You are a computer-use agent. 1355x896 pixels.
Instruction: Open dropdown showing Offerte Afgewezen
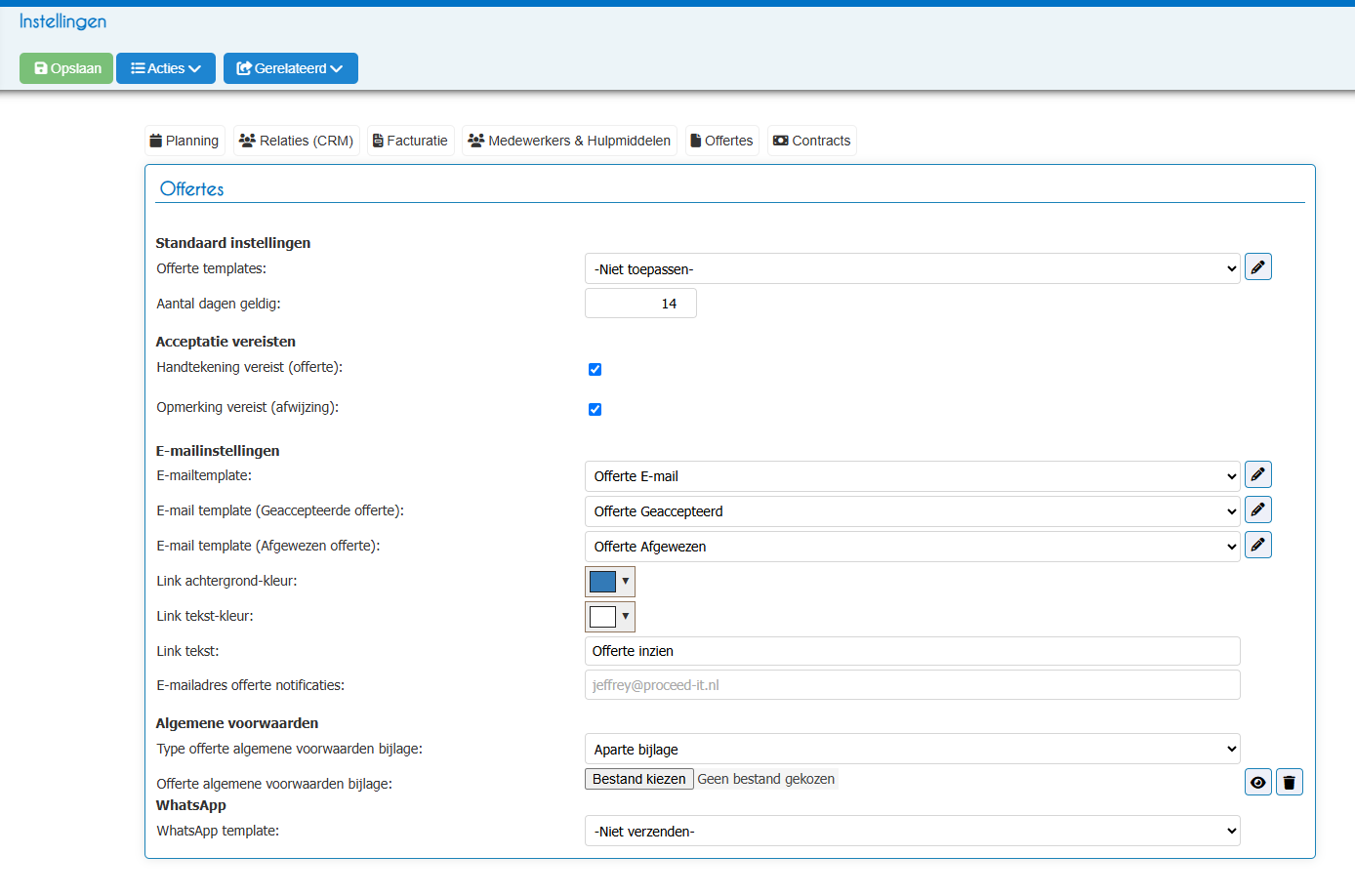click(913, 547)
